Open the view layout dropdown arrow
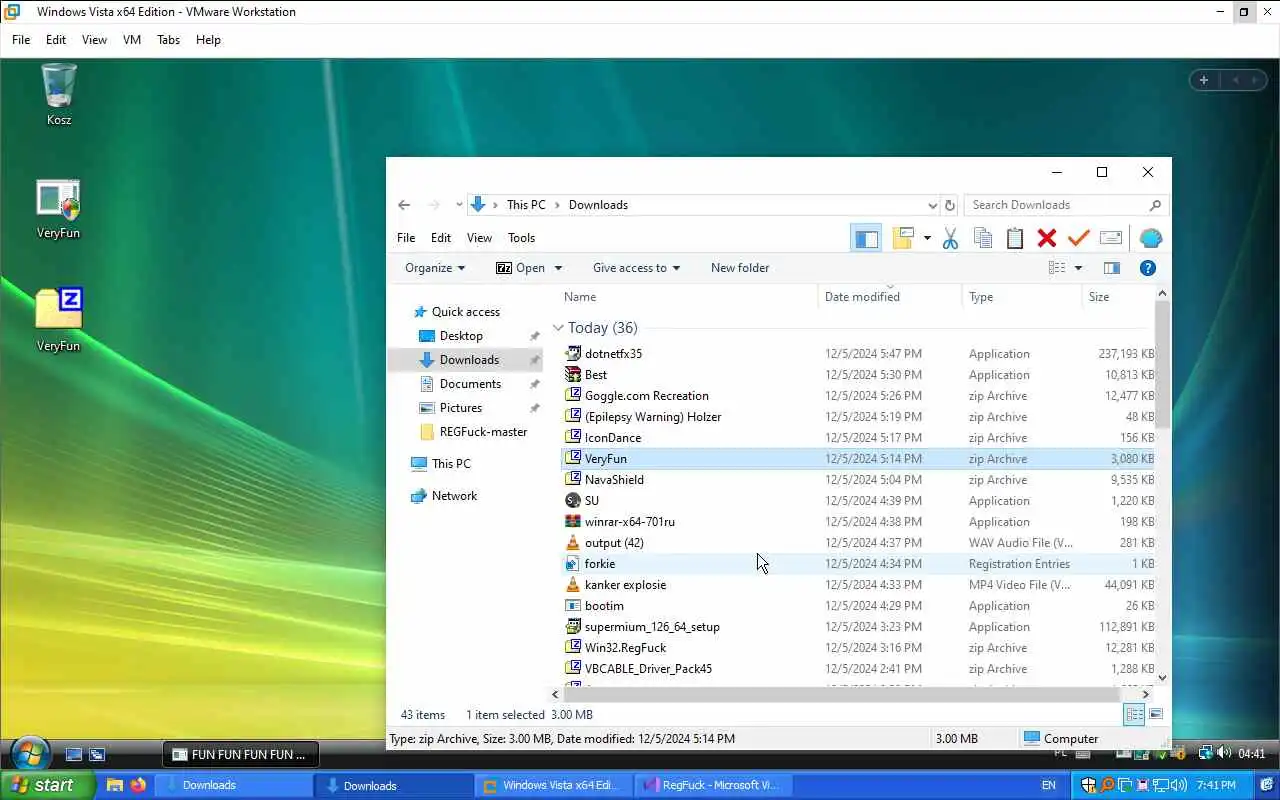Viewport: 1280px width, 800px height. [x=1078, y=268]
